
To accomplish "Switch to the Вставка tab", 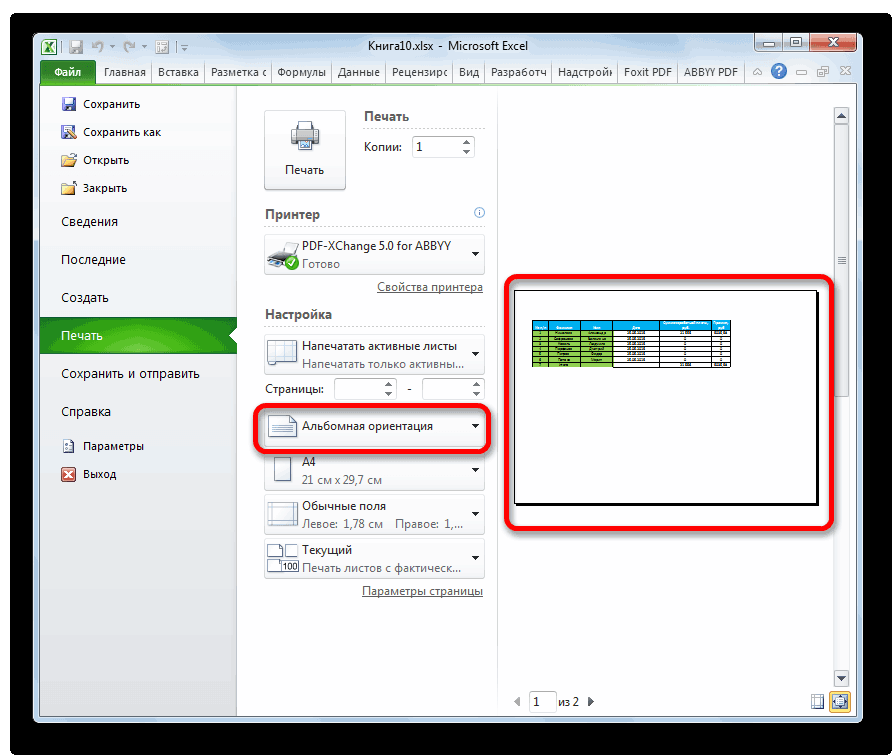I will coord(178,72).
